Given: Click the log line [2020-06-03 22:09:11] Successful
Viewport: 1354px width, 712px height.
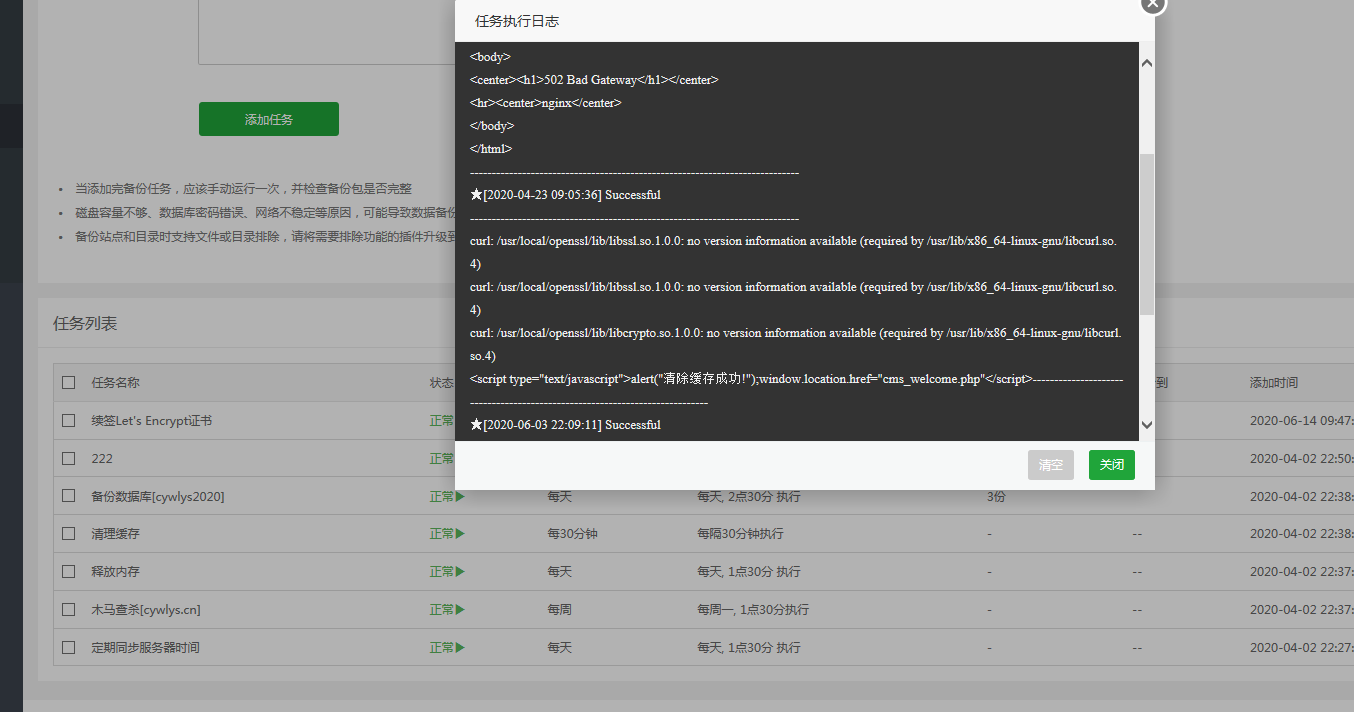Looking at the screenshot, I should (565, 425).
